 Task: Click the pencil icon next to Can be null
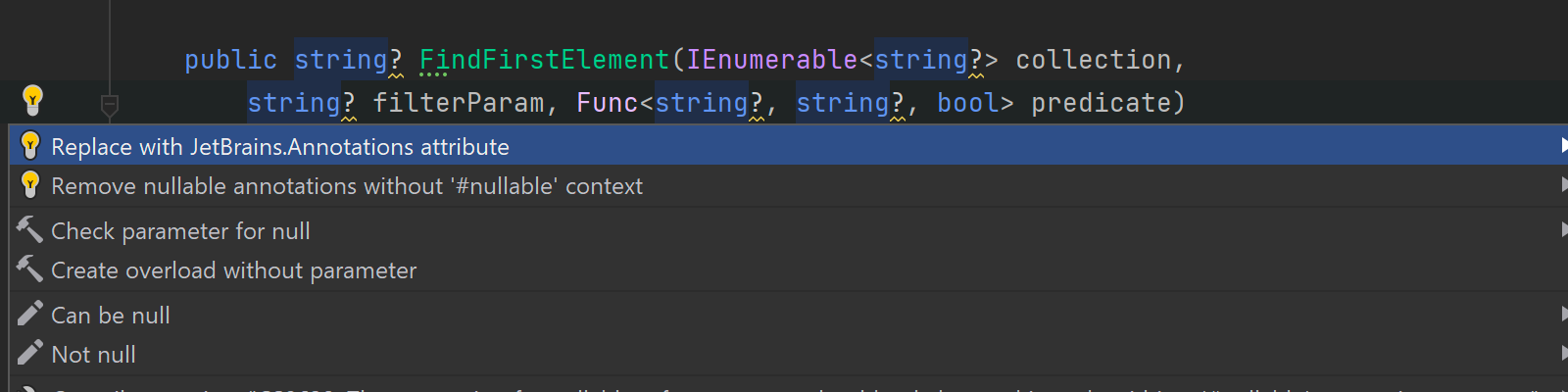coord(29,314)
